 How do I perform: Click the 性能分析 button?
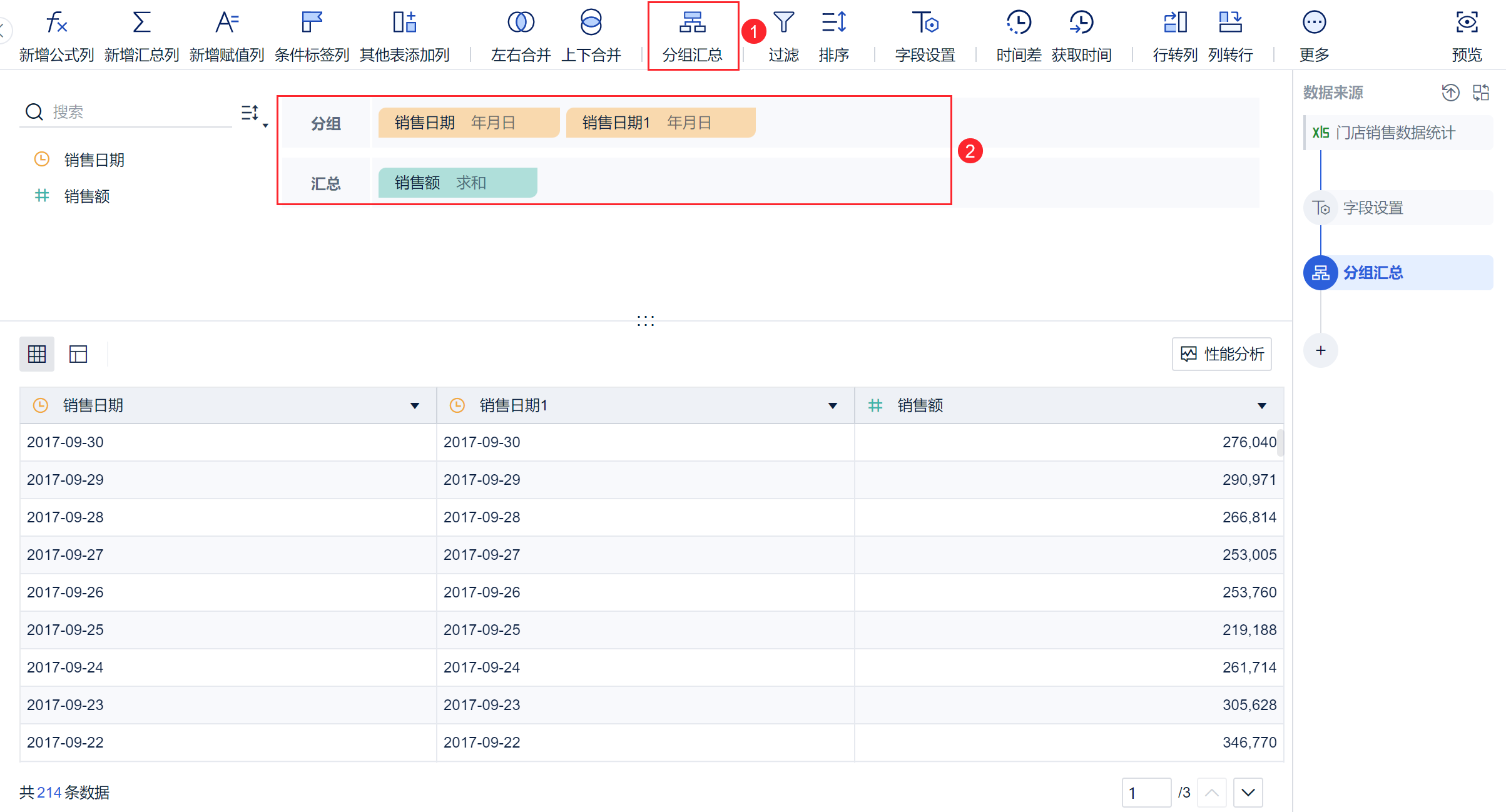[1222, 354]
